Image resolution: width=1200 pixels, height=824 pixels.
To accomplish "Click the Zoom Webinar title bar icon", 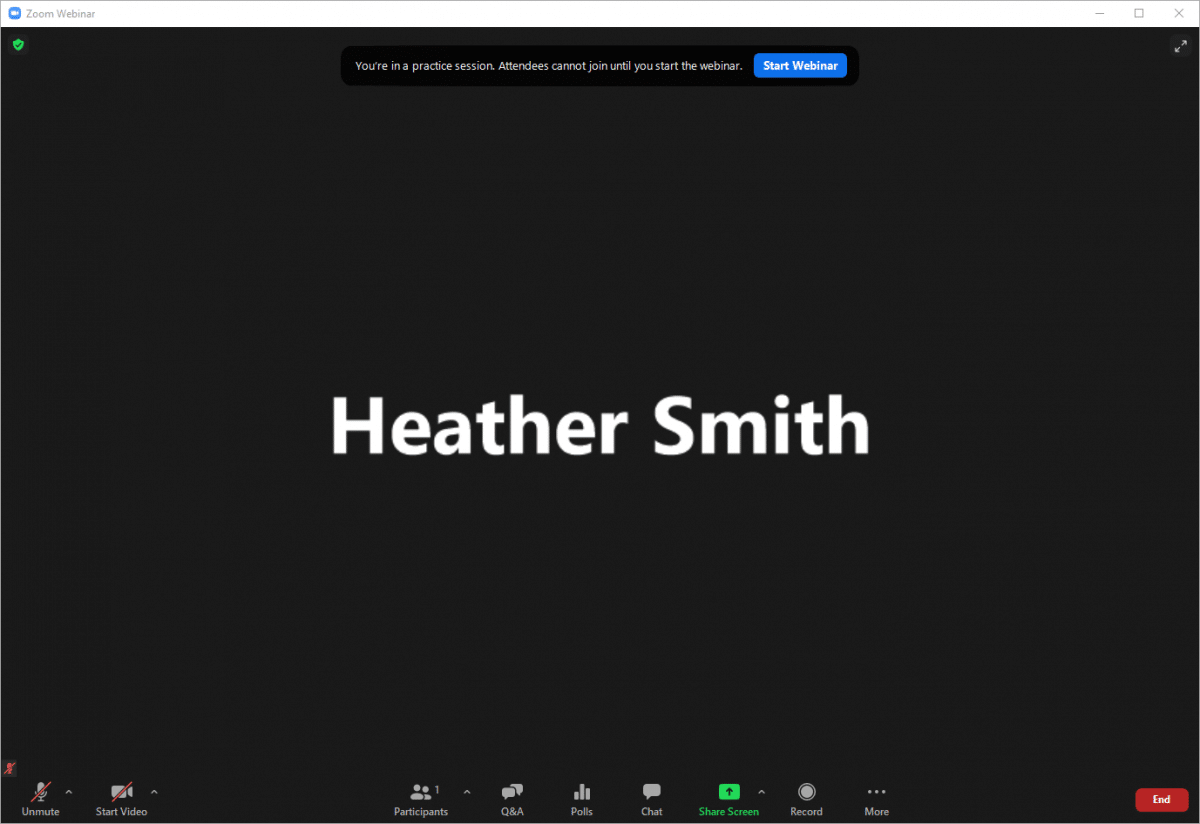I will pos(12,13).
